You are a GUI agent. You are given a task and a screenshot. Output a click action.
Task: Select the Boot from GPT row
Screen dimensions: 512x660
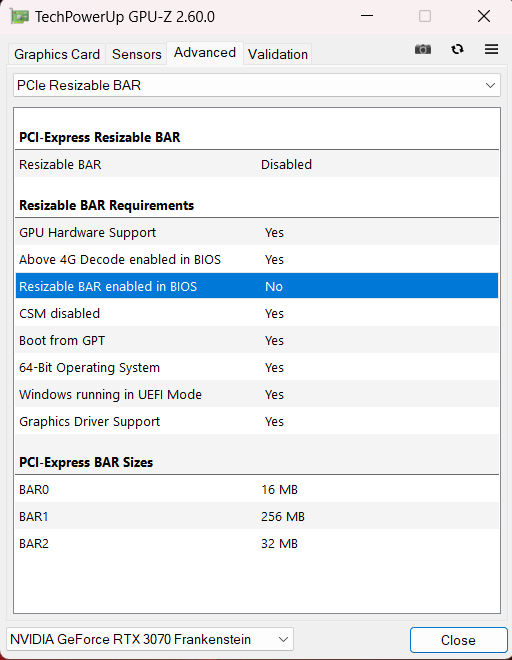(257, 341)
